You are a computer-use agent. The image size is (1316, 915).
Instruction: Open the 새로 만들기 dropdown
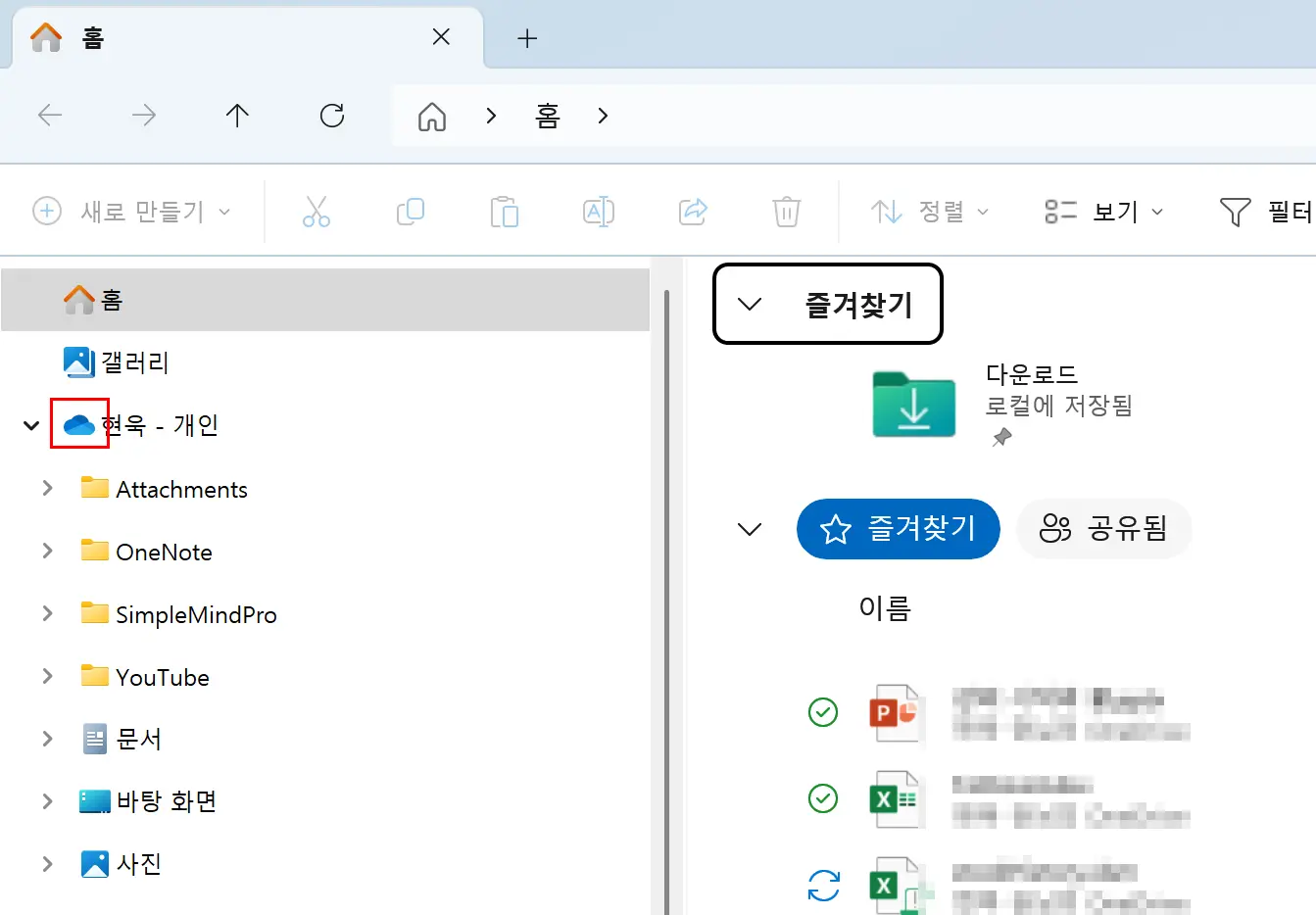point(132,211)
